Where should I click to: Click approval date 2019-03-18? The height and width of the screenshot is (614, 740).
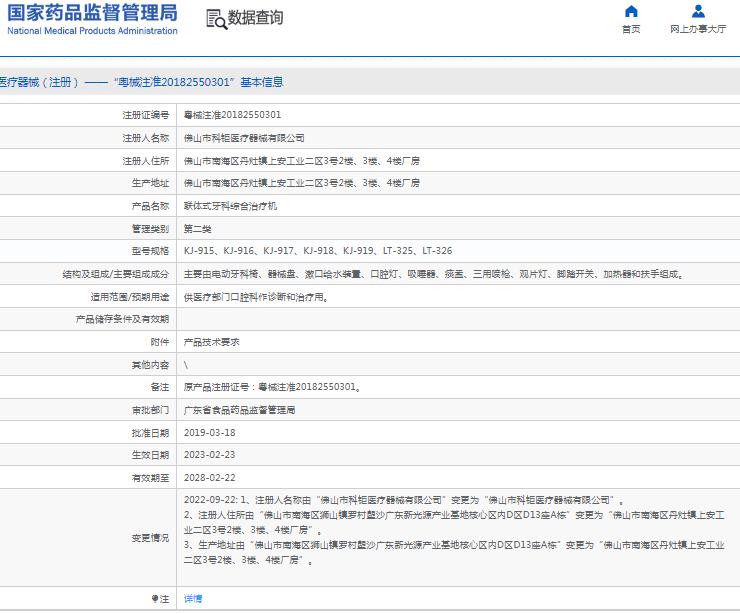point(210,432)
